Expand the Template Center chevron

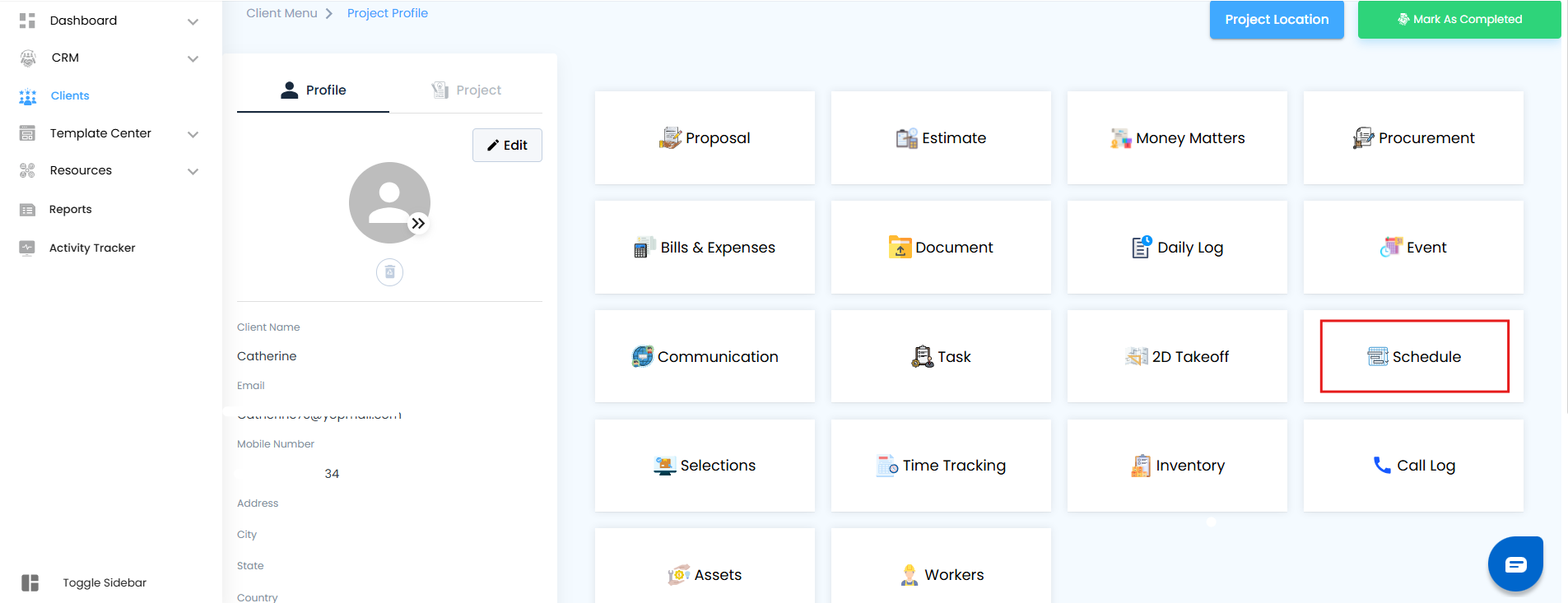193,134
